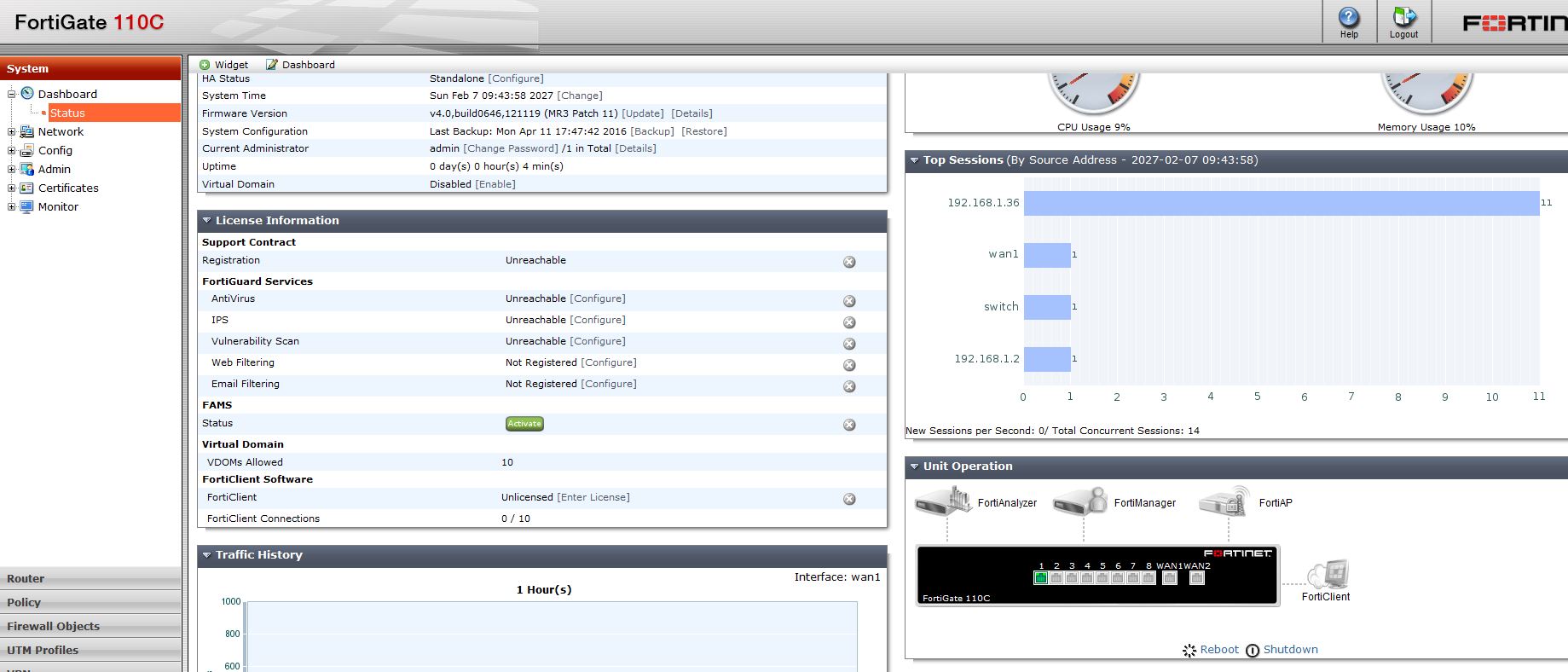Viewport: 1568px width, 672px height.
Task: Click the Config tree icon
Action: [x=26, y=150]
